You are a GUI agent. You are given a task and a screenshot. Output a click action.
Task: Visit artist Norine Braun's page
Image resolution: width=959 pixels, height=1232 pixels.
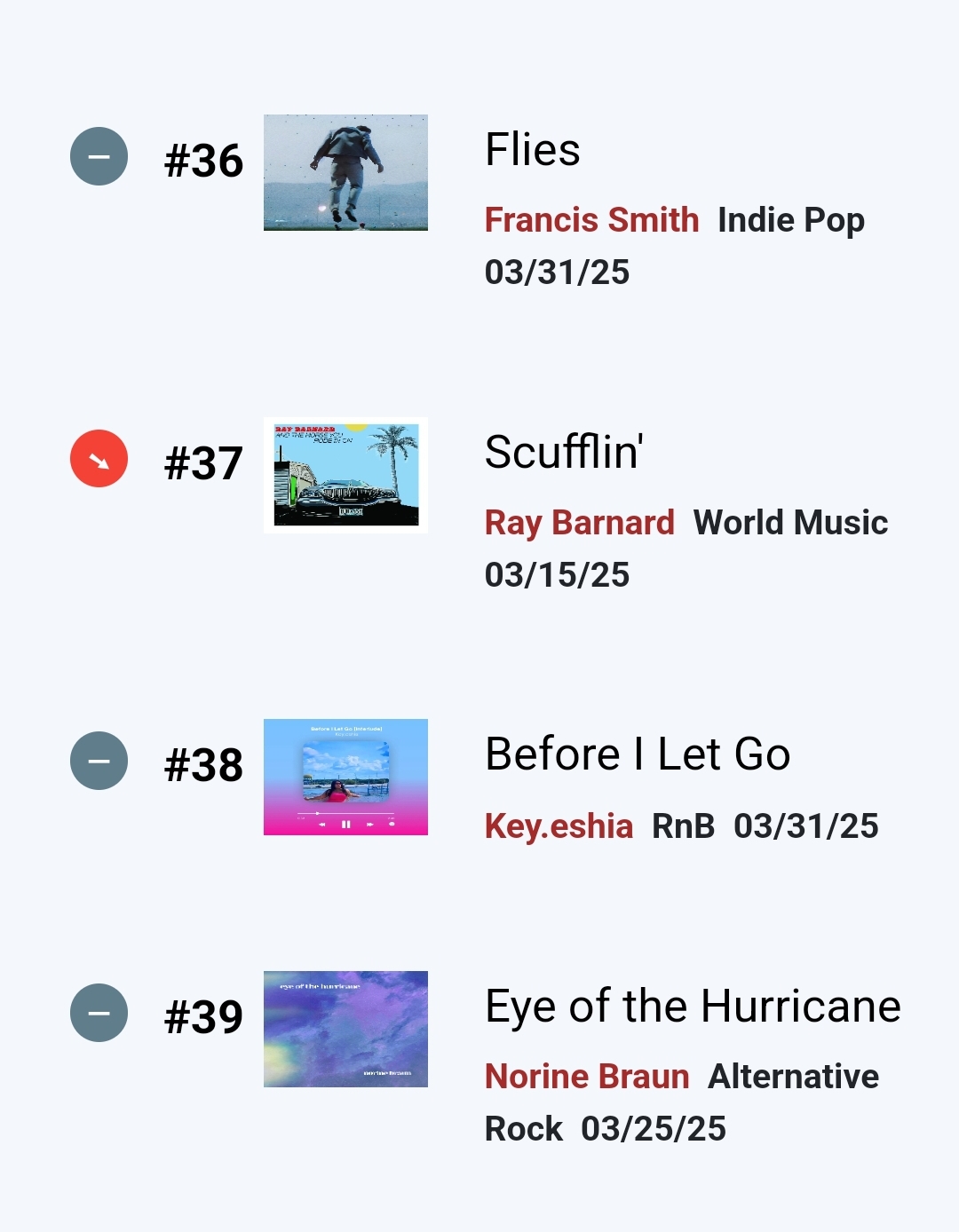(x=587, y=1077)
